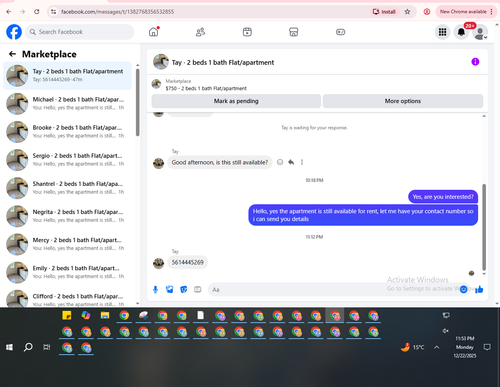
Task: Click Mark as pending button
Action: 236,101
